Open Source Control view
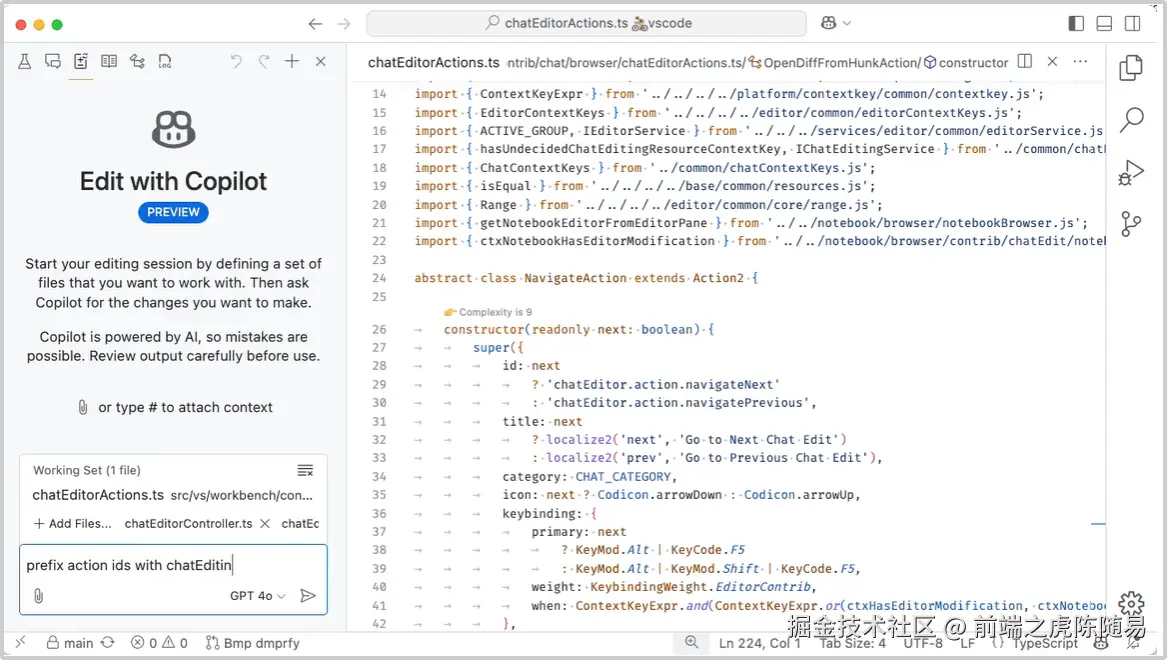The width and height of the screenshot is (1167, 660). click(x=1131, y=224)
